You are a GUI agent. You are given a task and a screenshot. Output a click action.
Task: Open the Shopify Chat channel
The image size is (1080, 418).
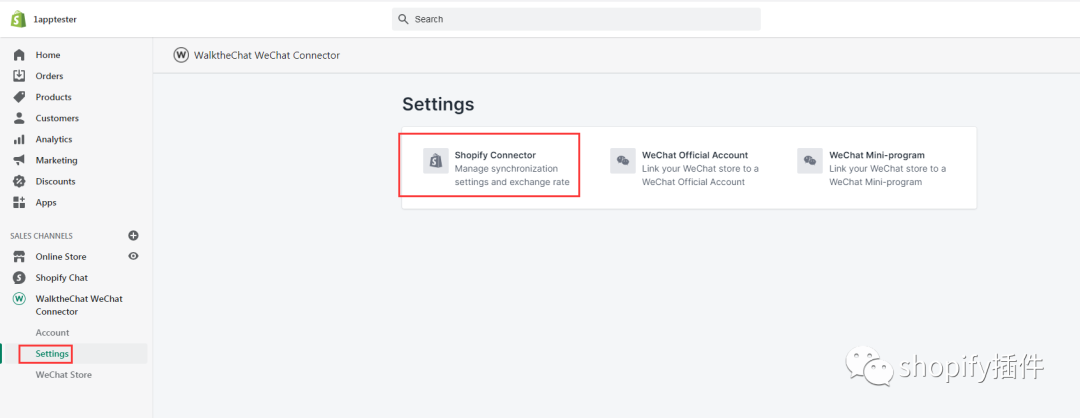point(62,278)
